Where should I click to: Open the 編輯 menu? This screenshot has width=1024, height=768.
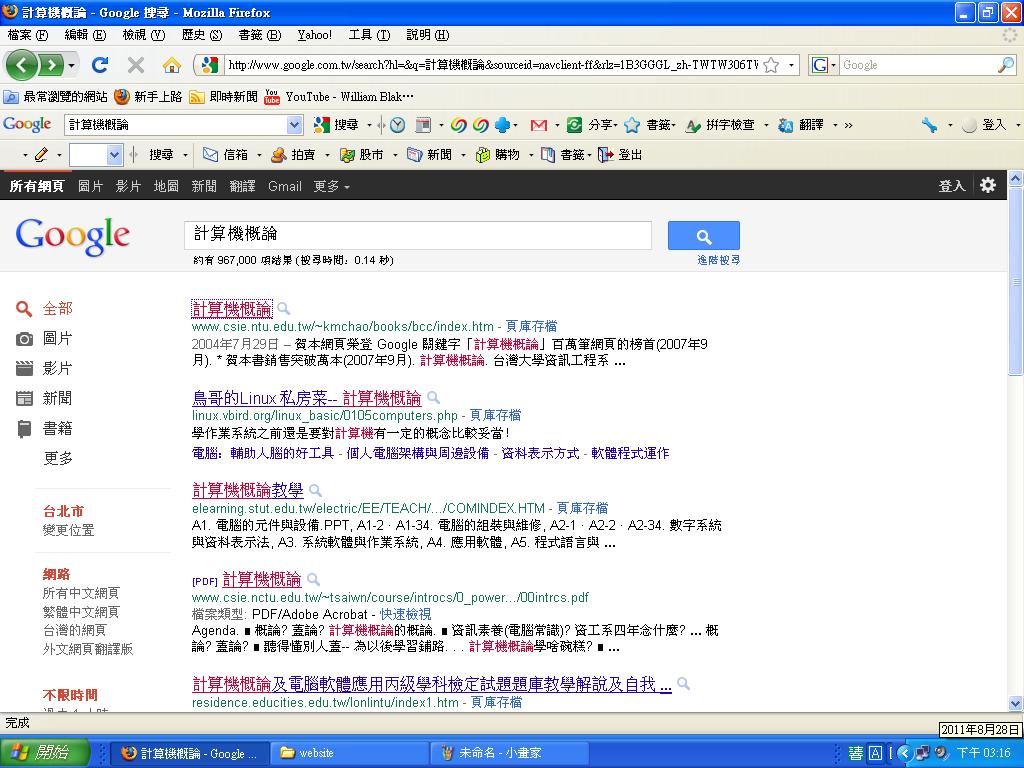tap(86, 35)
